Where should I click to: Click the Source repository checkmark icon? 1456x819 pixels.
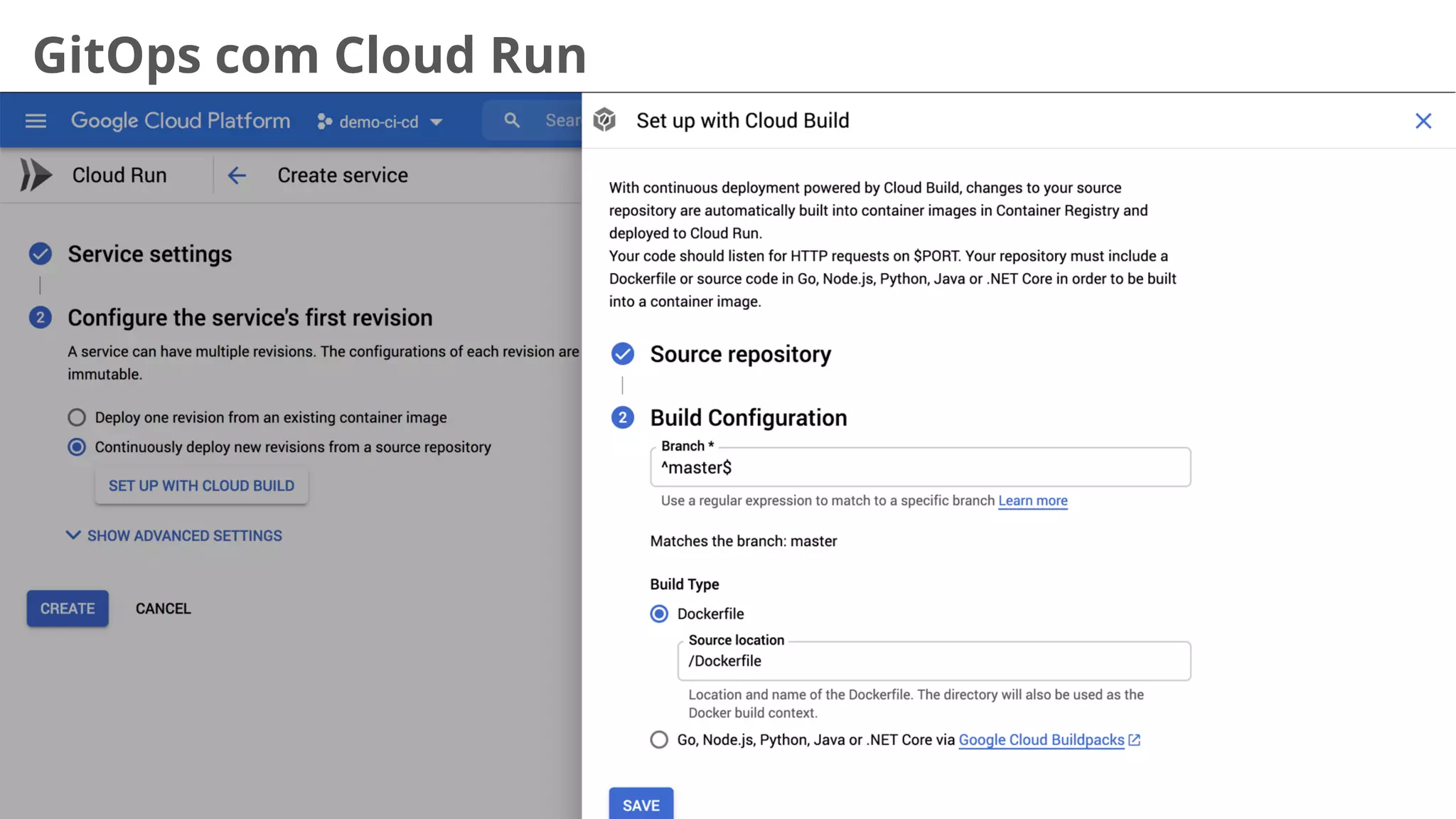pyautogui.click(x=623, y=353)
